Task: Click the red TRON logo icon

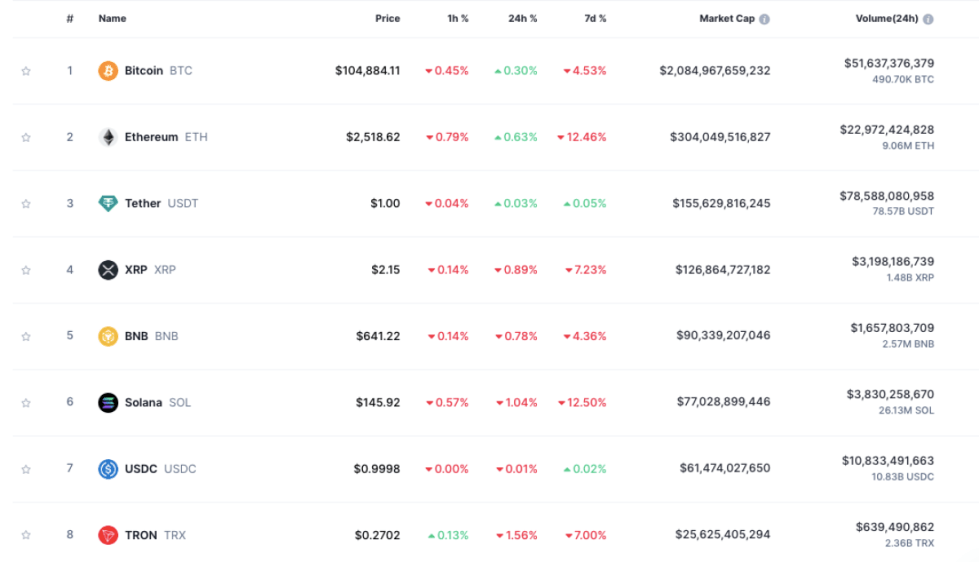Action: pyautogui.click(x=108, y=535)
